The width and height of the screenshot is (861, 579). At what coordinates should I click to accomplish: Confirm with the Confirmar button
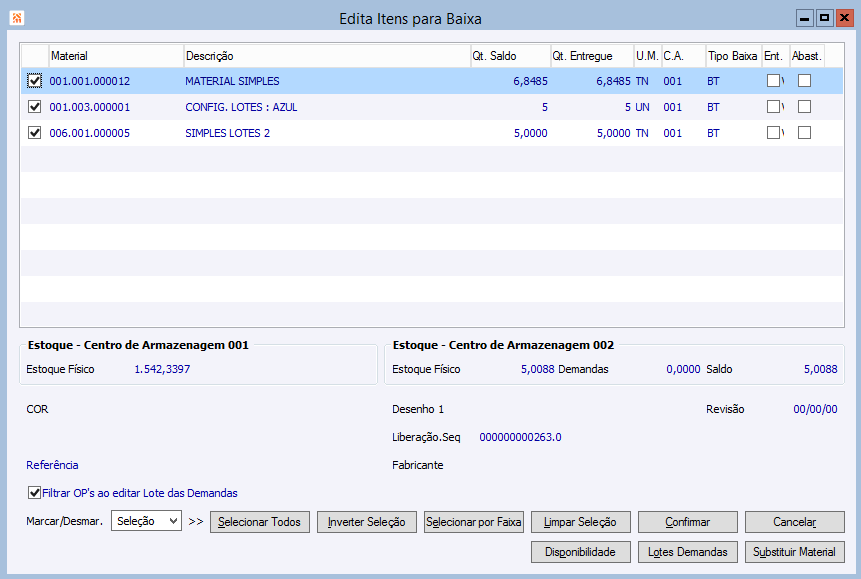[687, 522]
